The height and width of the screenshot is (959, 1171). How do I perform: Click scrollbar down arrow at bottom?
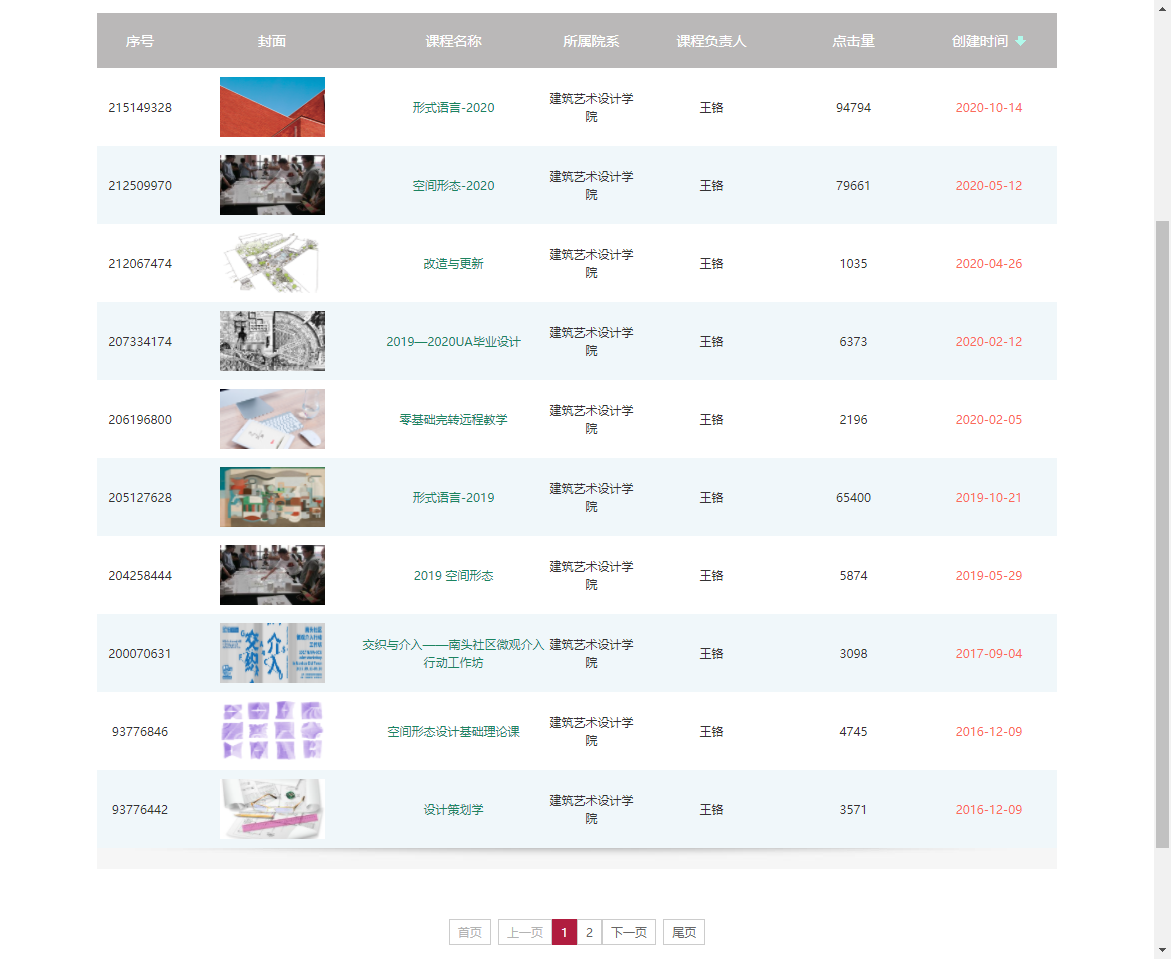point(1162,952)
